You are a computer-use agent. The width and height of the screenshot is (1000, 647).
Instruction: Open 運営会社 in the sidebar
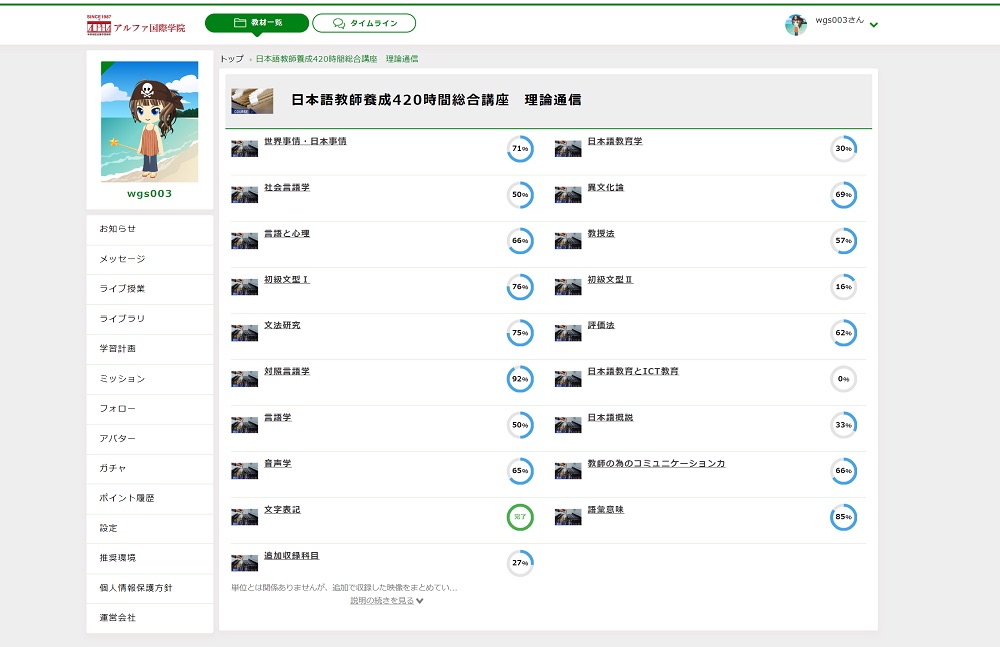click(149, 618)
